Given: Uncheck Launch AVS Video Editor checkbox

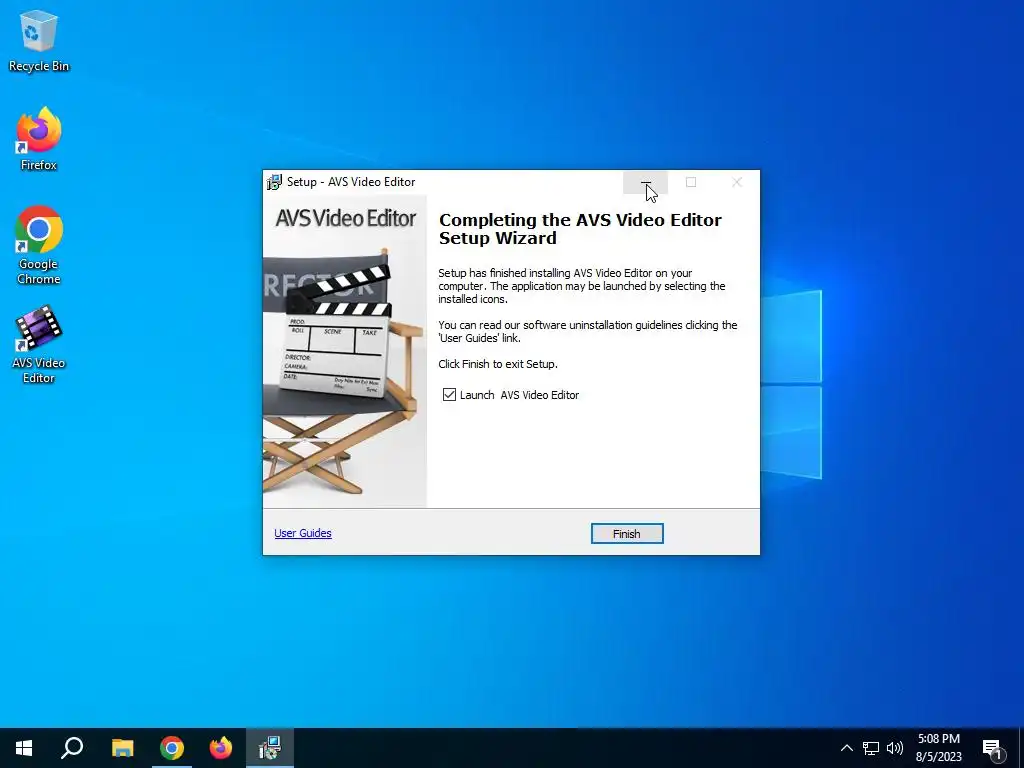Looking at the screenshot, I should pyautogui.click(x=449, y=394).
